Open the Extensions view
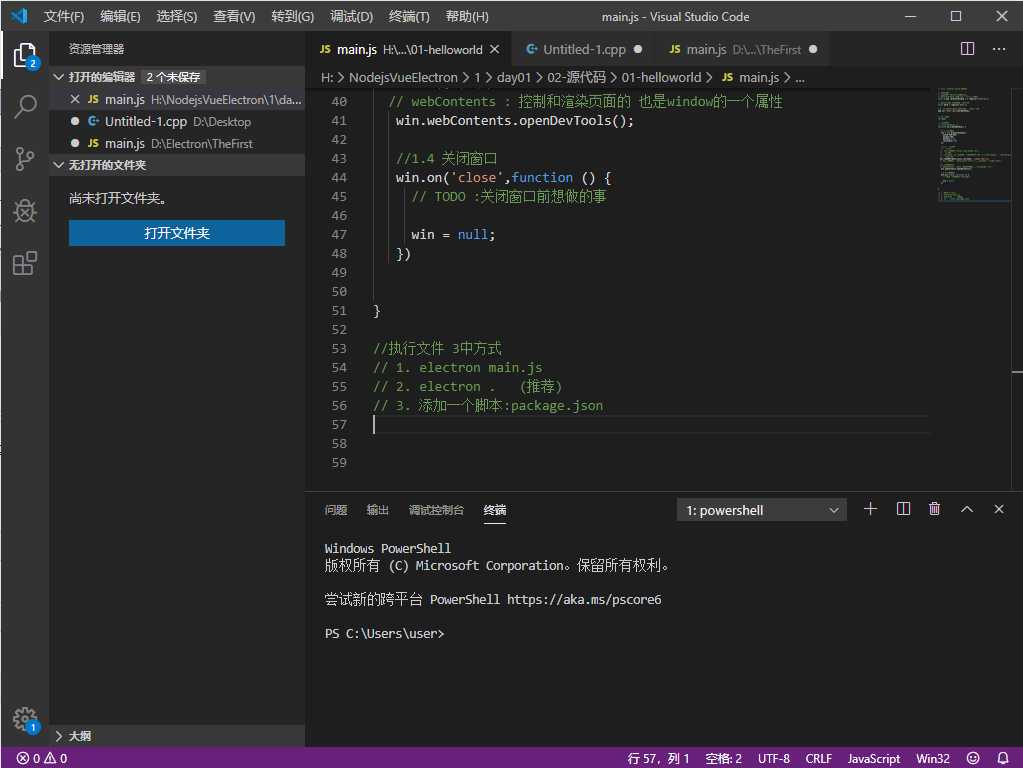The height and width of the screenshot is (768, 1023). click(25, 263)
